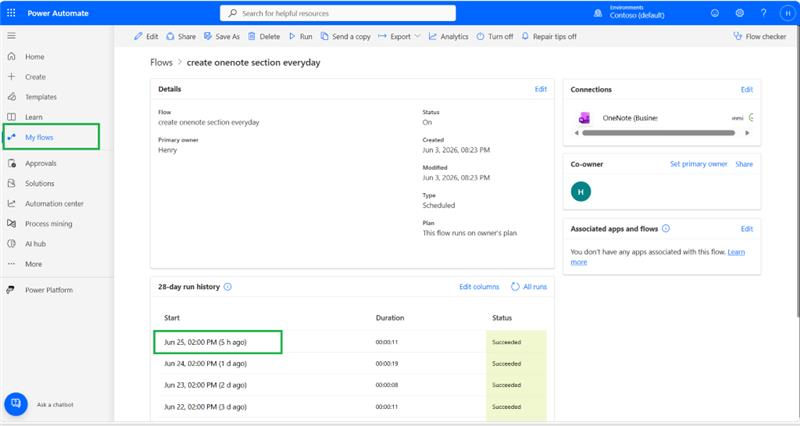
Task: Open the Environments picker Contoso (default)
Action: click(631, 12)
